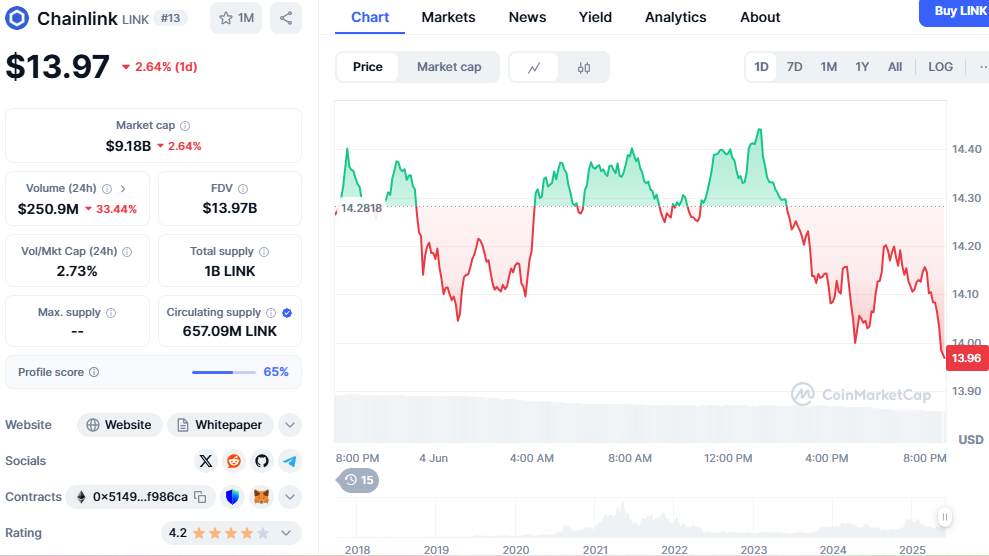This screenshot has width=989, height=556.
Task: Add token to MetaMask fox icon
Action: [261, 497]
